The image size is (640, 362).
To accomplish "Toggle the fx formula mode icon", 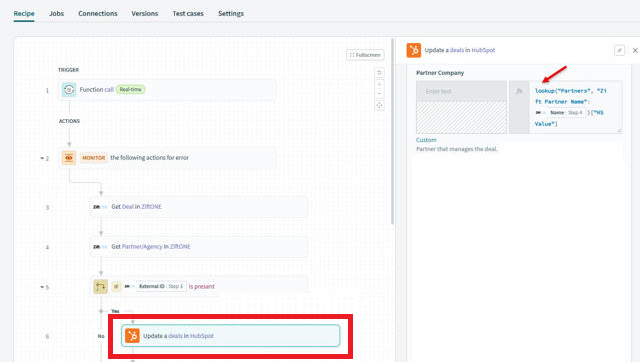I will (519, 91).
